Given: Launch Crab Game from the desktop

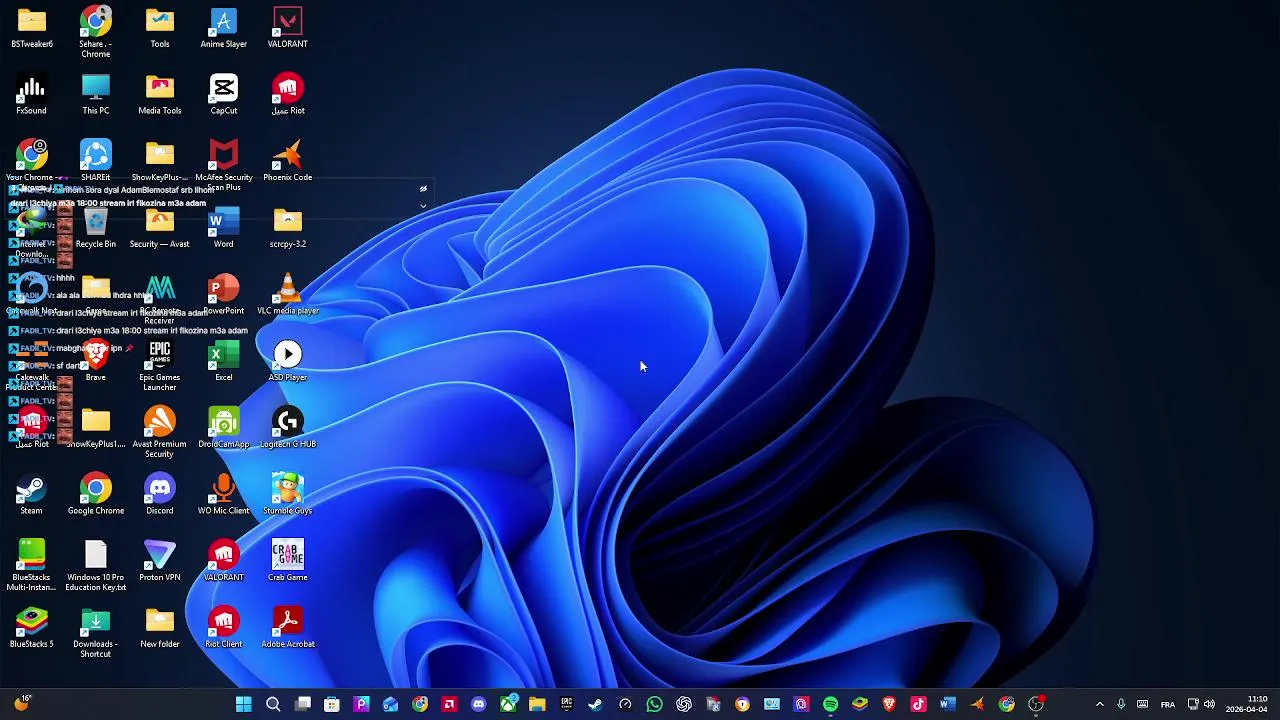Looking at the screenshot, I should (288, 562).
